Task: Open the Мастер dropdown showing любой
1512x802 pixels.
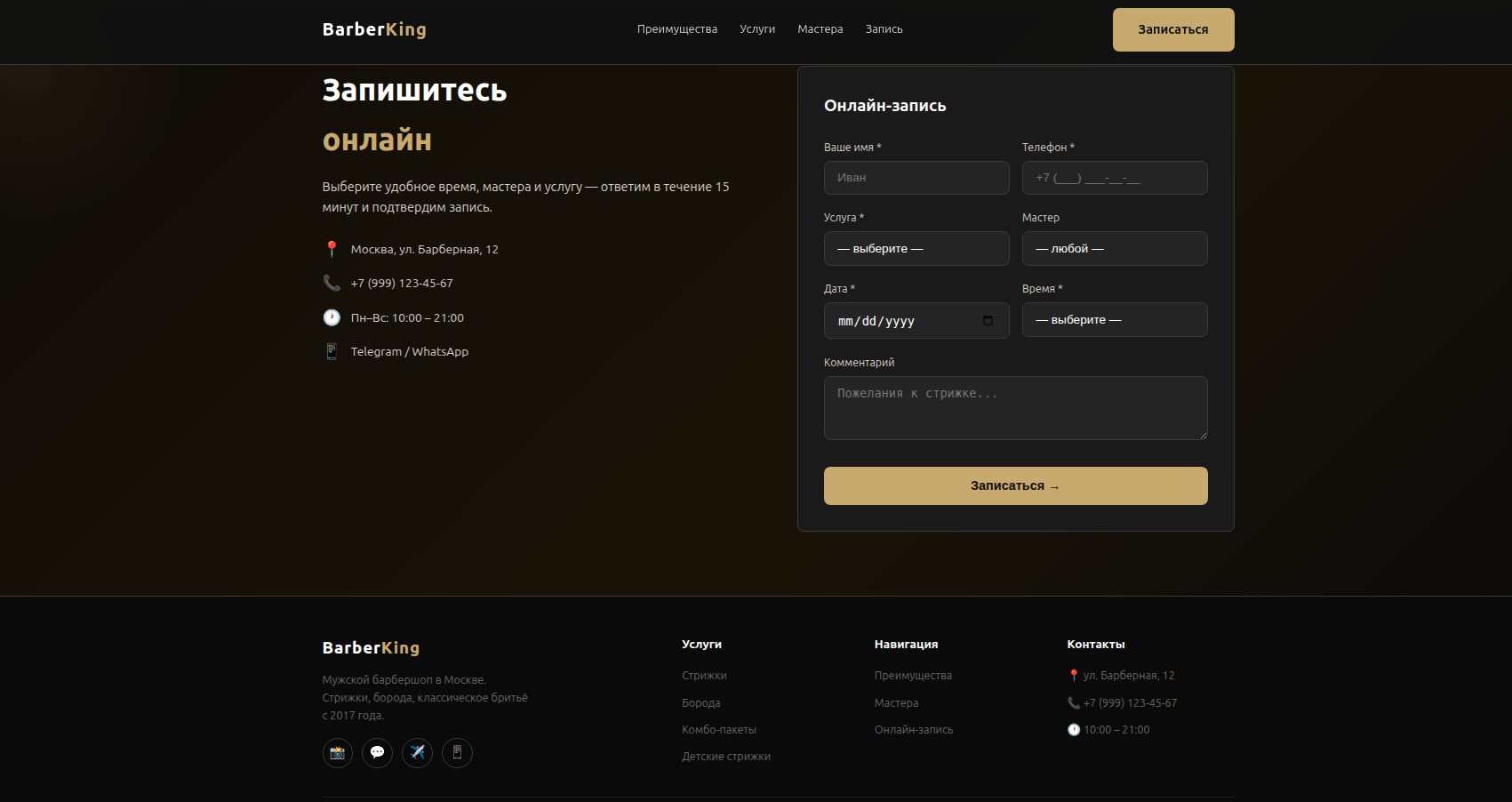Action: tap(1115, 248)
